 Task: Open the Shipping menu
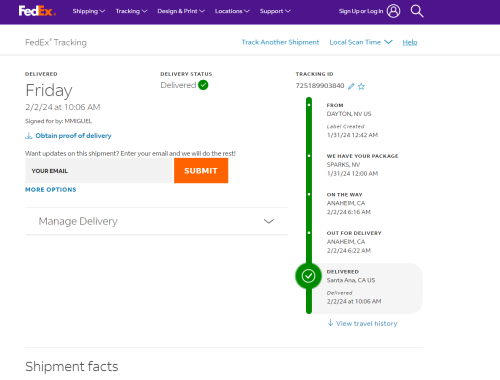89,11
